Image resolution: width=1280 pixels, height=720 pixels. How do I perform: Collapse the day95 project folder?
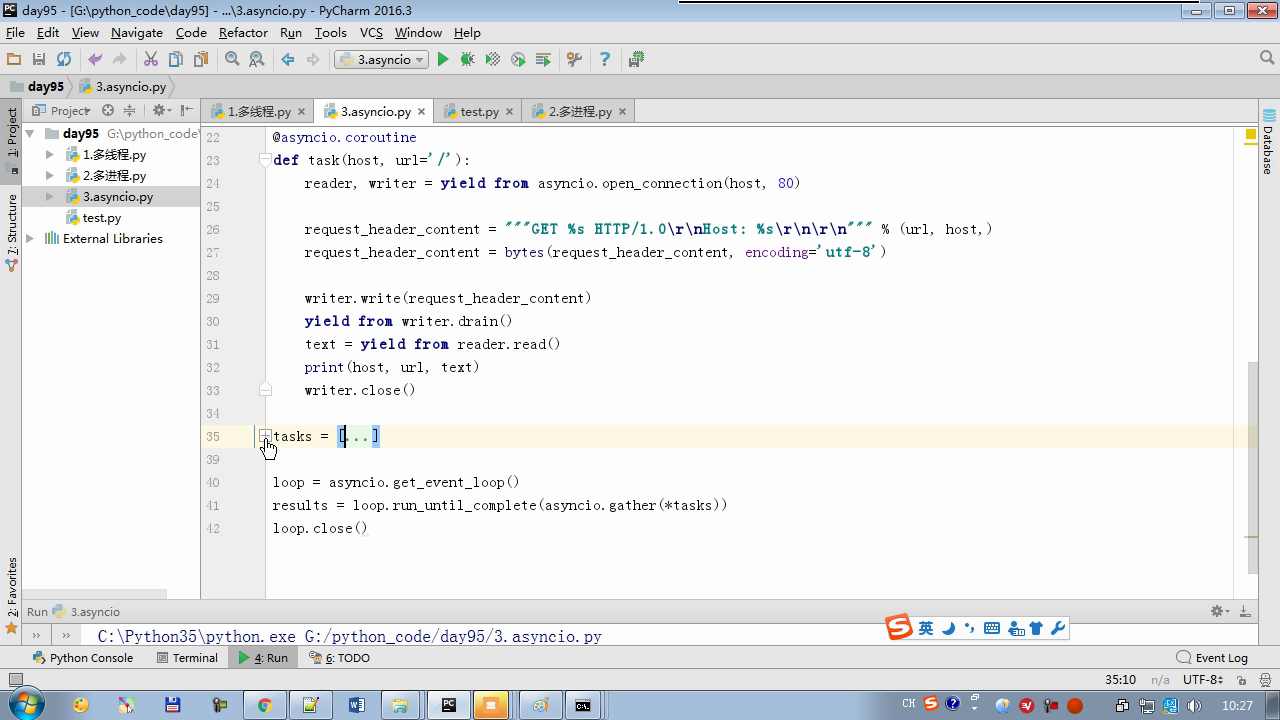click(30, 134)
